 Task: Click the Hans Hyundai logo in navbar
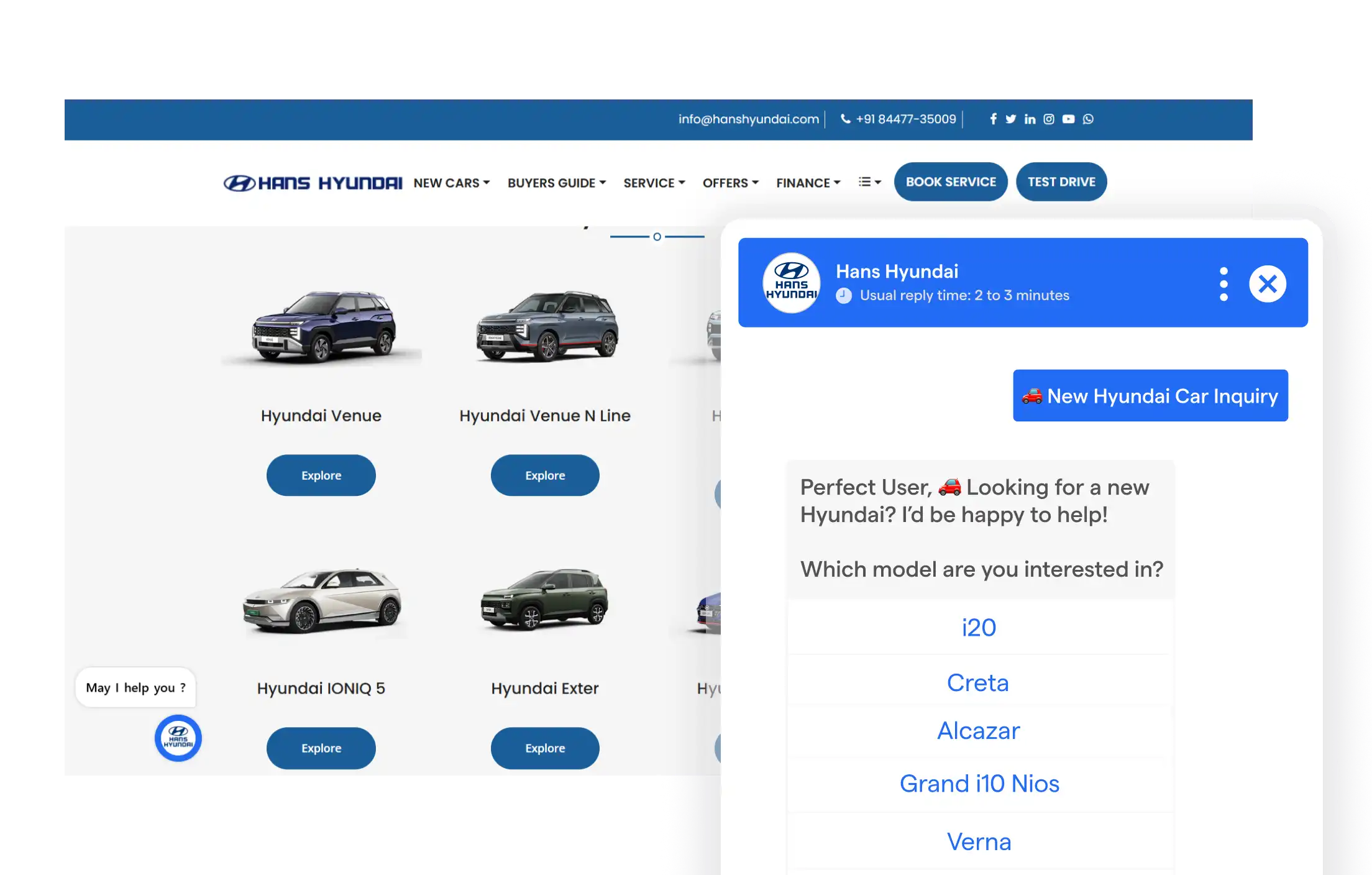tap(313, 183)
